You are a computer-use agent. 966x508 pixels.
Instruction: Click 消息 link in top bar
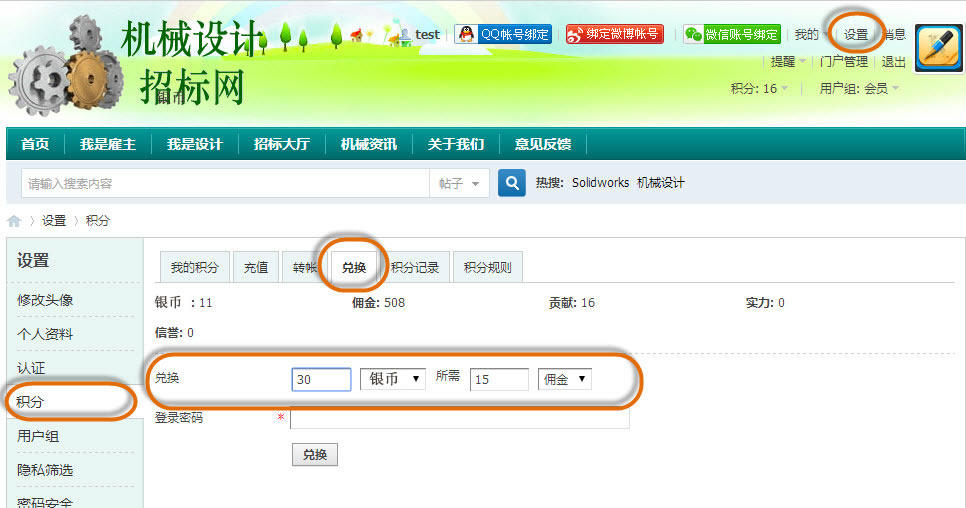pyautogui.click(x=895, y=34)
